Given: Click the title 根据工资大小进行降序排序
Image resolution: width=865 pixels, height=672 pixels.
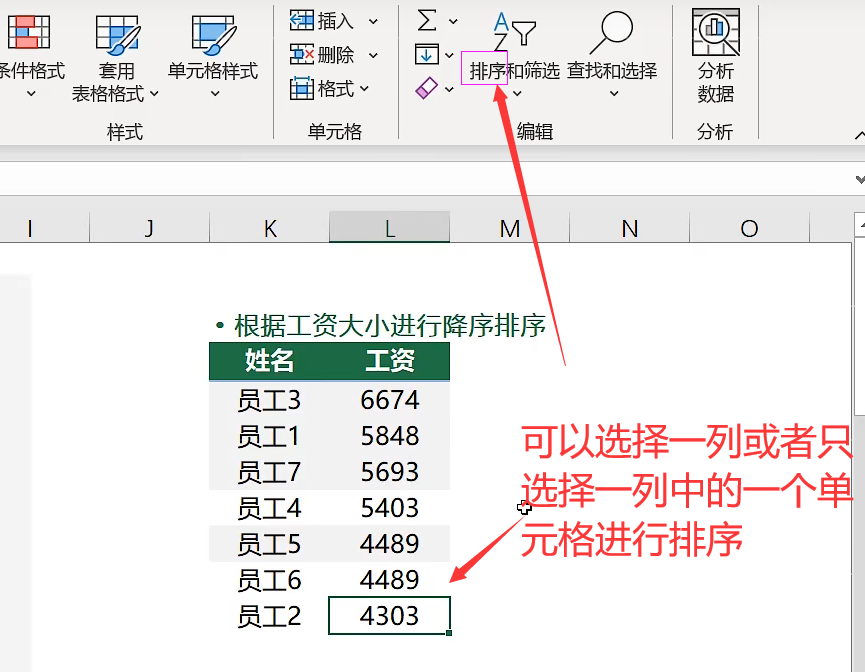Looking at the screenshot, I should click(x=389, y=326).
